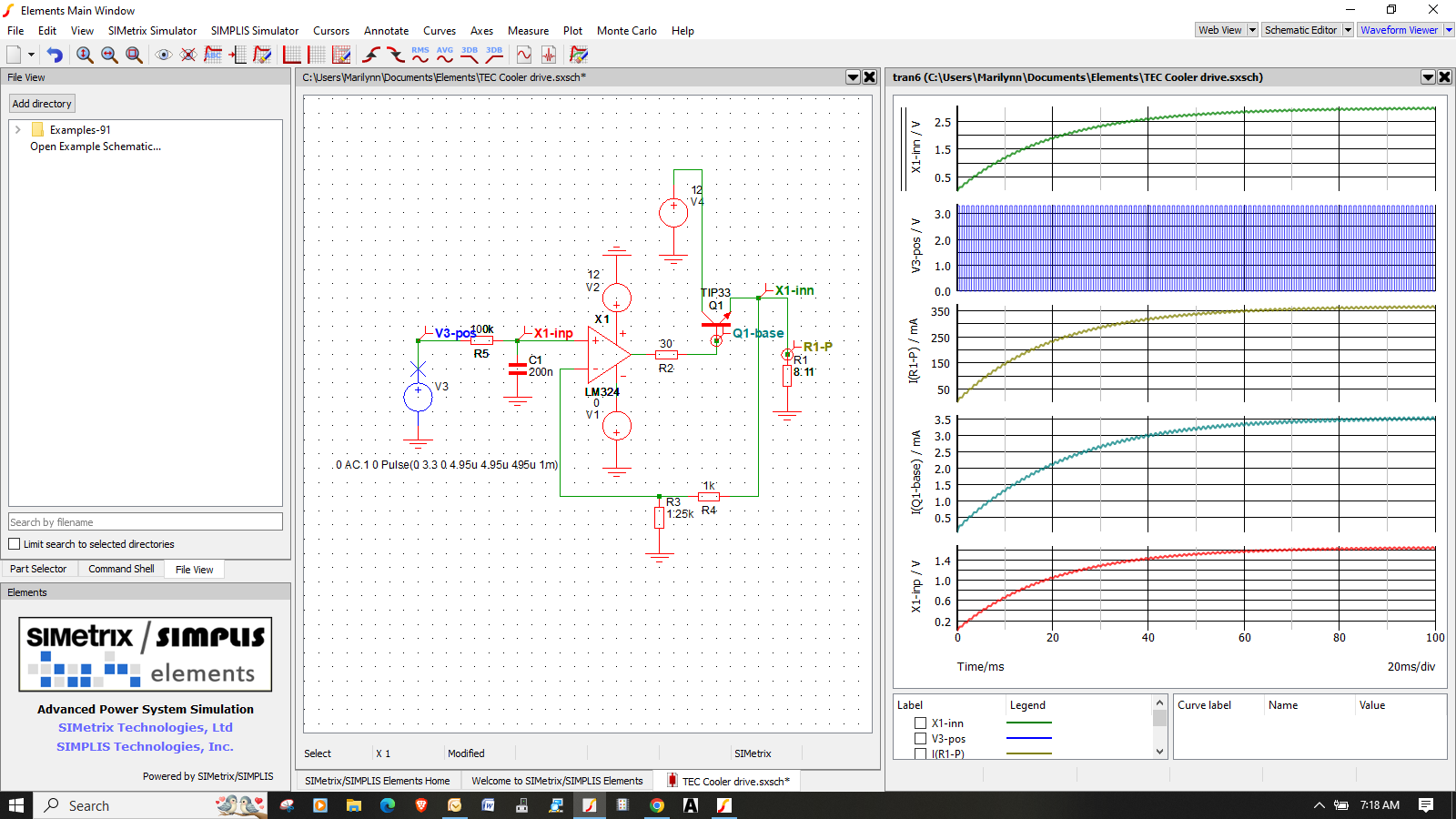Click the red pulse waveform page icon
This screenshot has height=819, width=1456.
tap(549, 55)
